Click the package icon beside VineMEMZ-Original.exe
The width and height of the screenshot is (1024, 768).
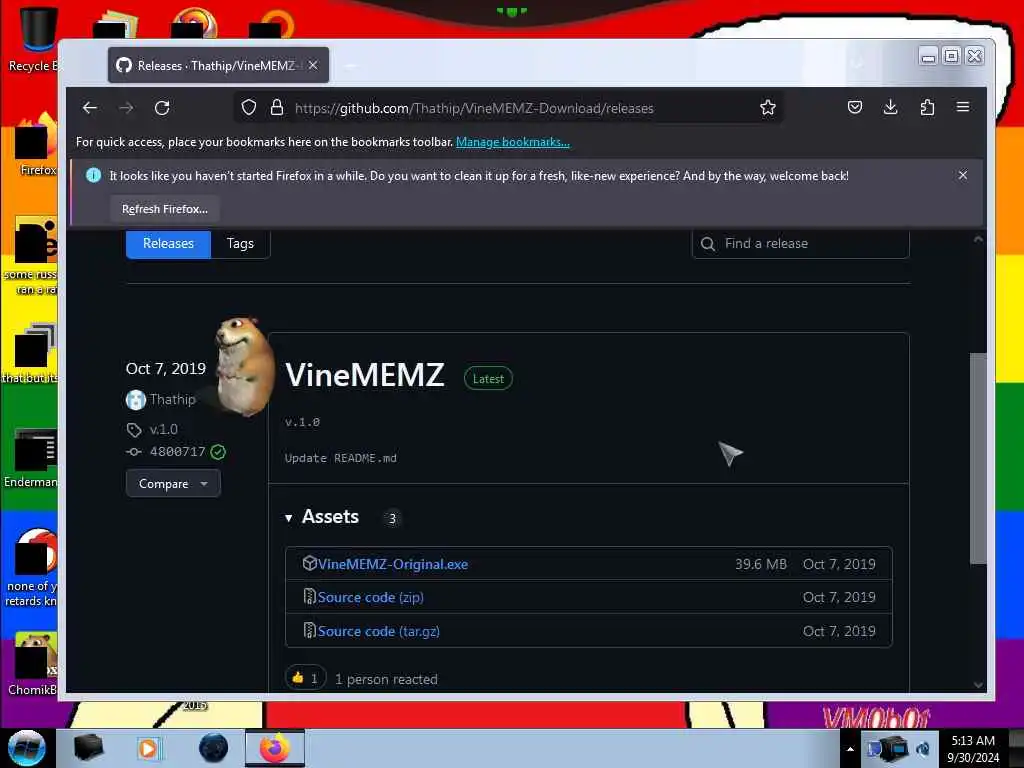310,563
